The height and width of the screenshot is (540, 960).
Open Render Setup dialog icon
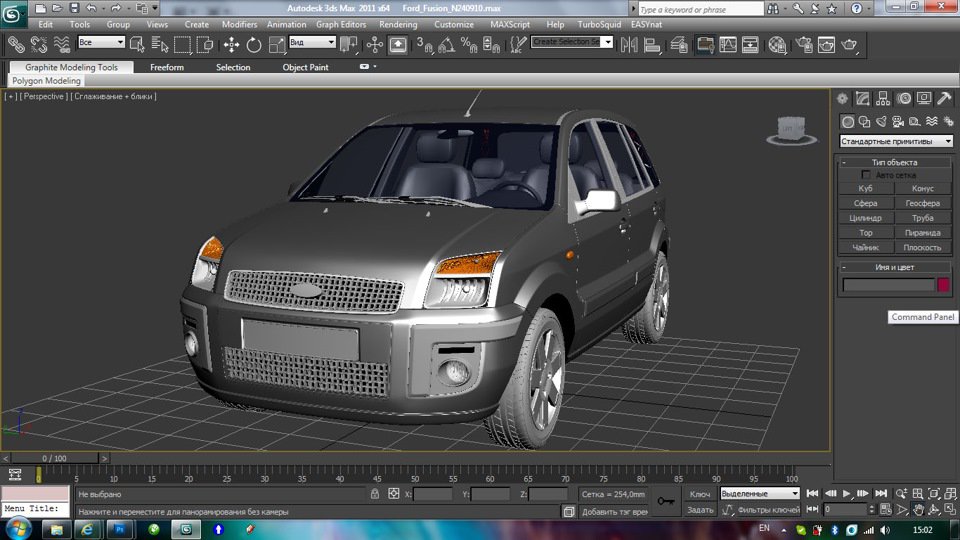[x=804, y=45]
